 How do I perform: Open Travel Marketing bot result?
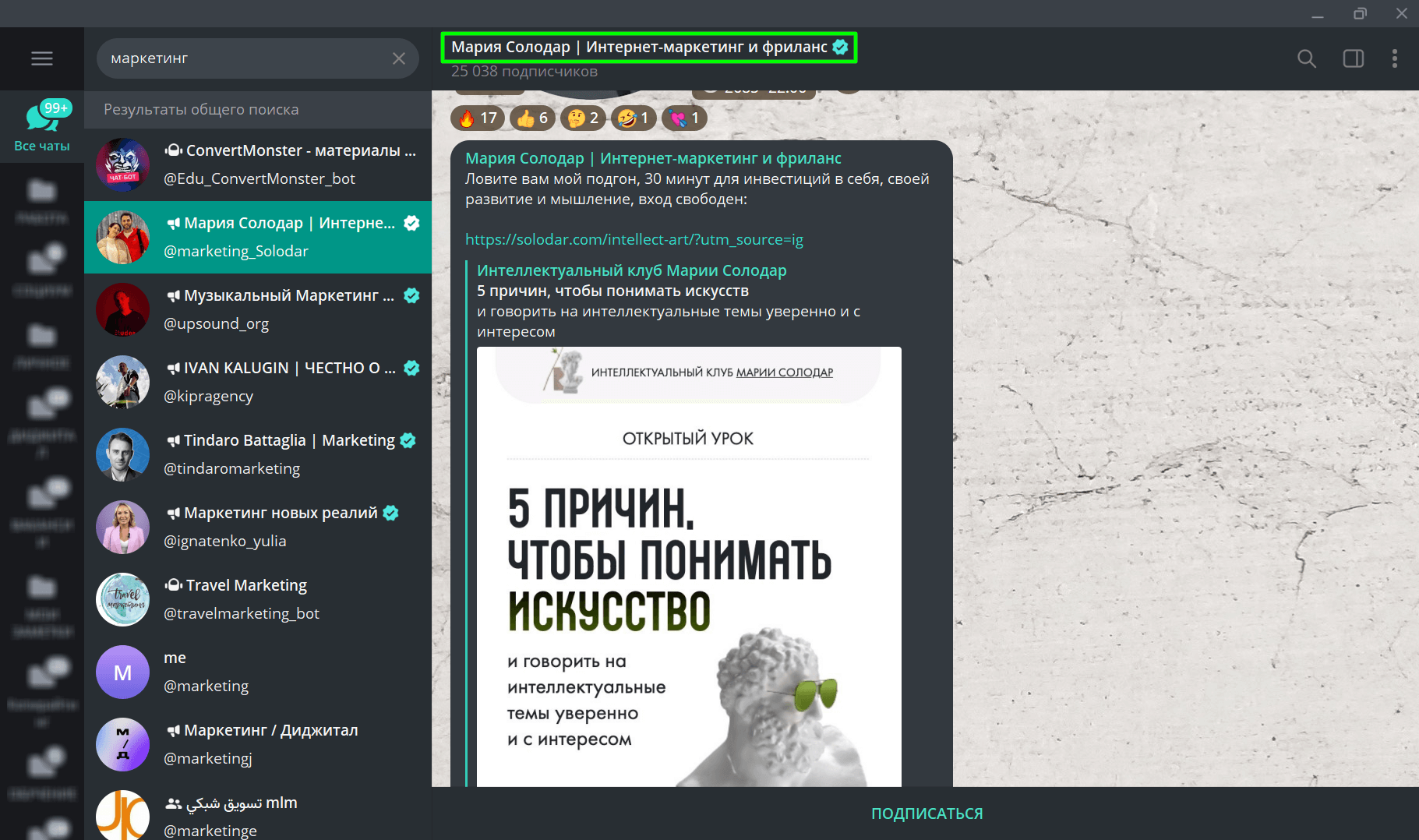258,599
